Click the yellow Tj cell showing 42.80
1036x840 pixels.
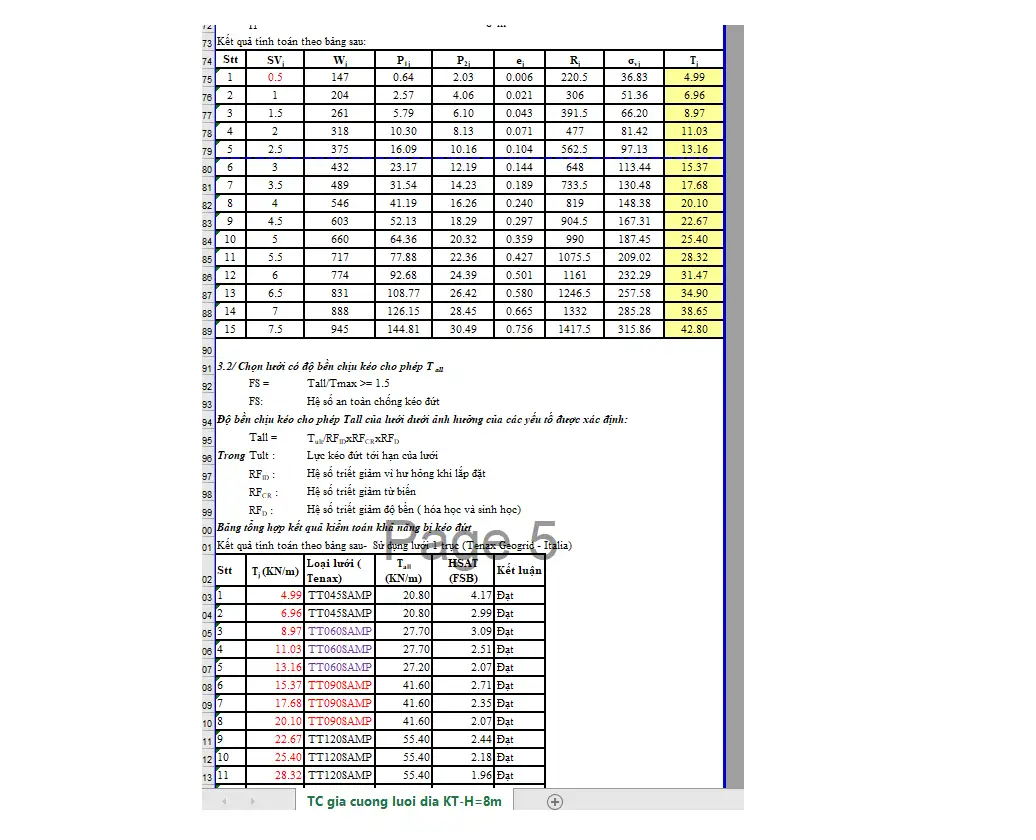point(694,329)
